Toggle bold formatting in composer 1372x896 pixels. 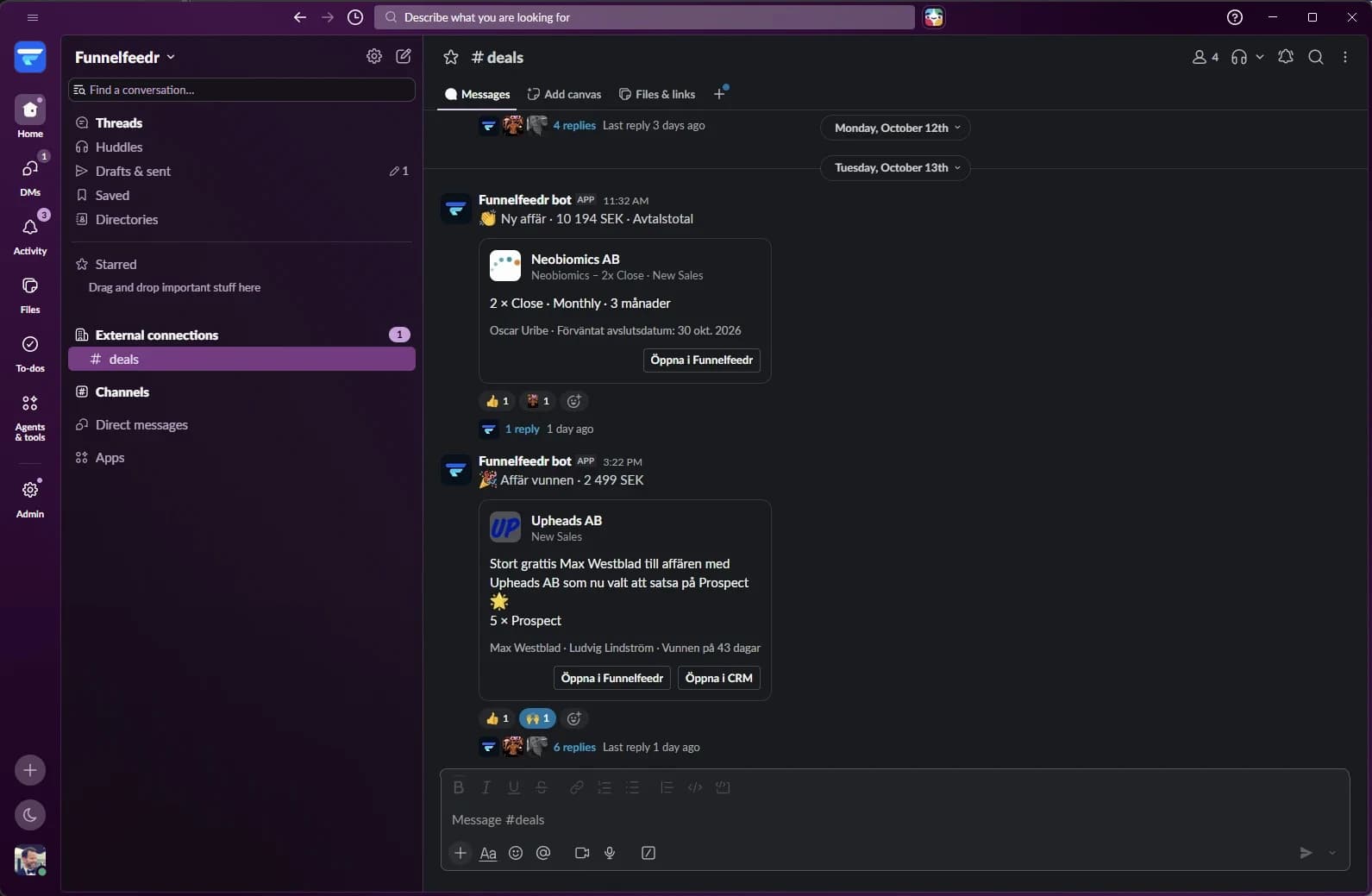pos(459,787)
